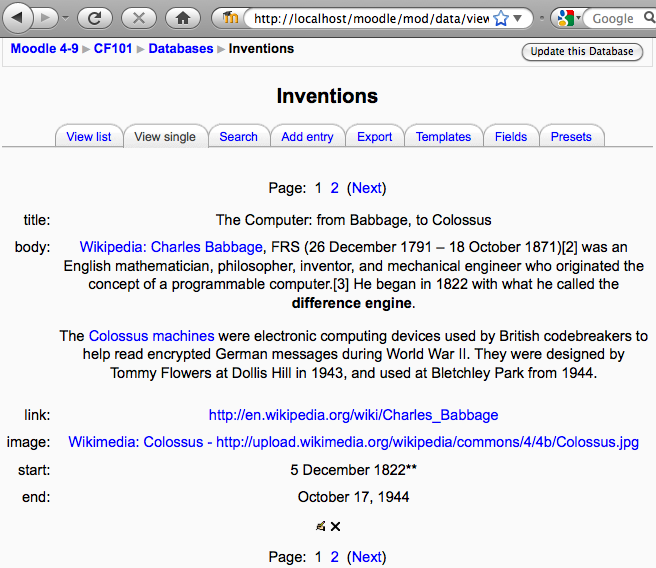656x568 pixels.
Task: Open the Add entry tab
Action: pyautogui.click(x=307, y=137)
